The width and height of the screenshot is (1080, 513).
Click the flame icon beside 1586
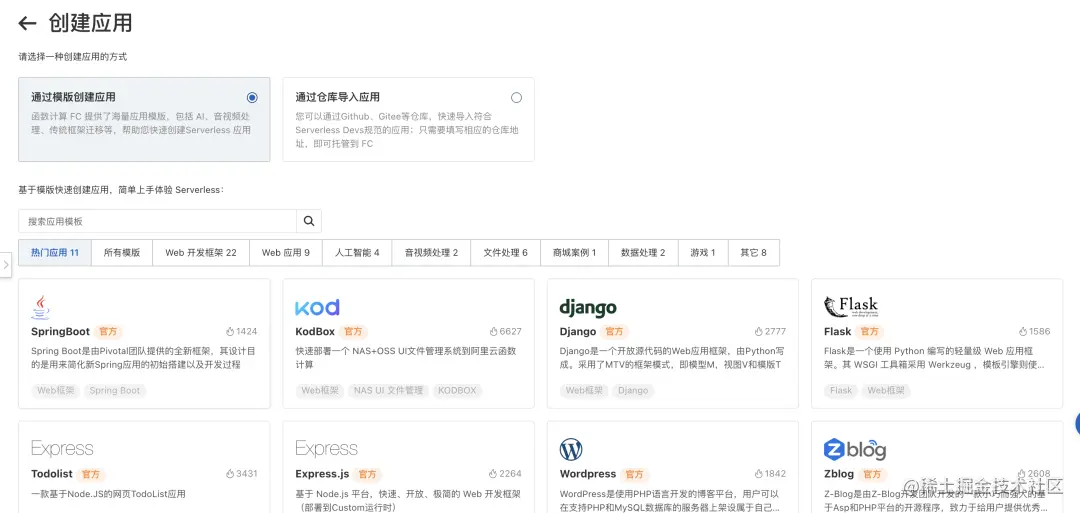(x=1023, y=331)
